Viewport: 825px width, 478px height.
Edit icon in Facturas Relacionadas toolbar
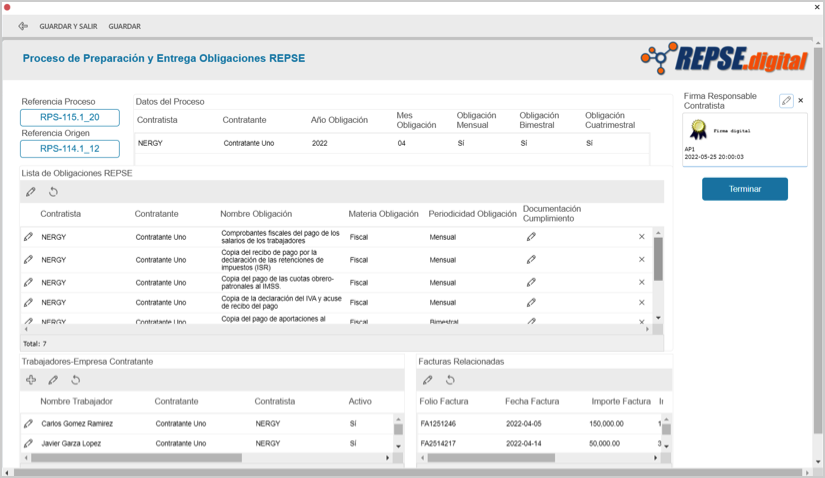point(428,380)
